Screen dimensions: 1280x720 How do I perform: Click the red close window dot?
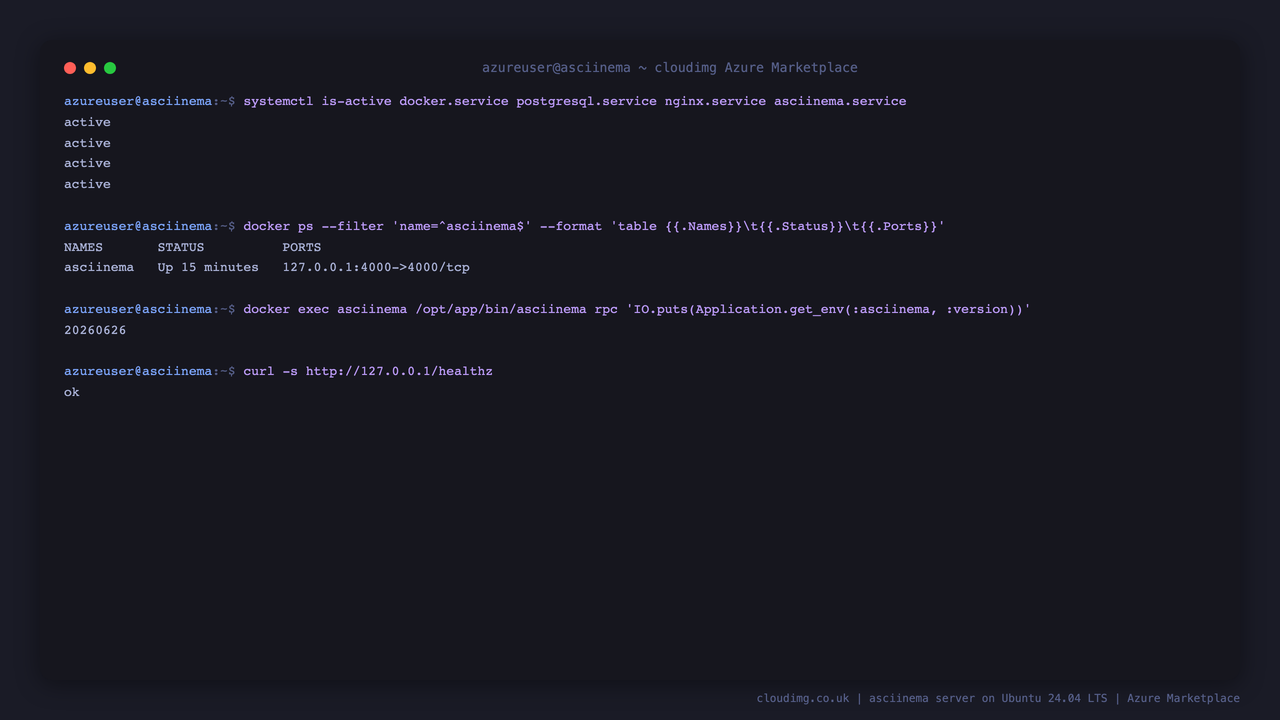tap(70, 68)
